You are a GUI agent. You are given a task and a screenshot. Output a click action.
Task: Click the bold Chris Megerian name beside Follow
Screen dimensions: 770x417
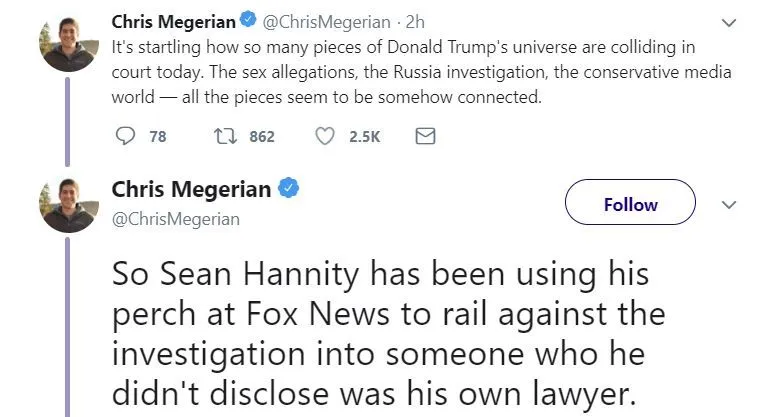click(191, 189)
